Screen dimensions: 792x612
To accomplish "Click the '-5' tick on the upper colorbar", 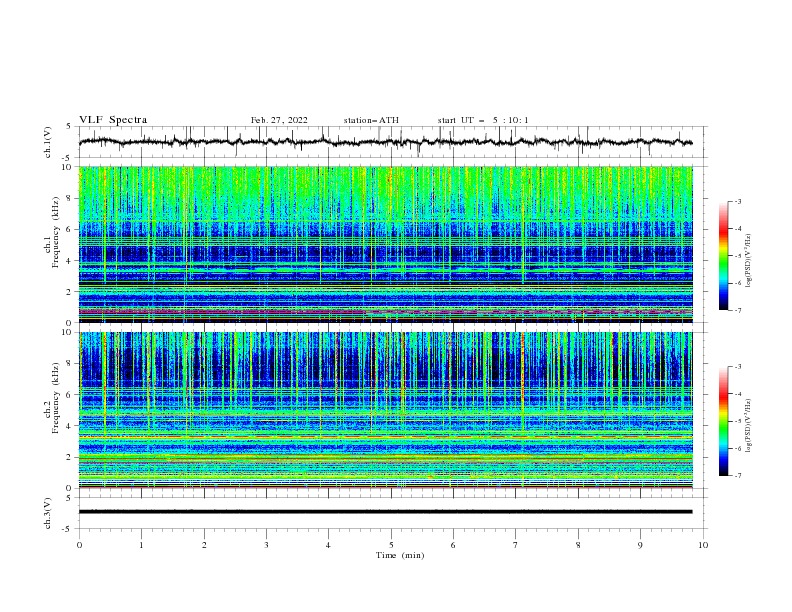I will click(x=737, y=256).
